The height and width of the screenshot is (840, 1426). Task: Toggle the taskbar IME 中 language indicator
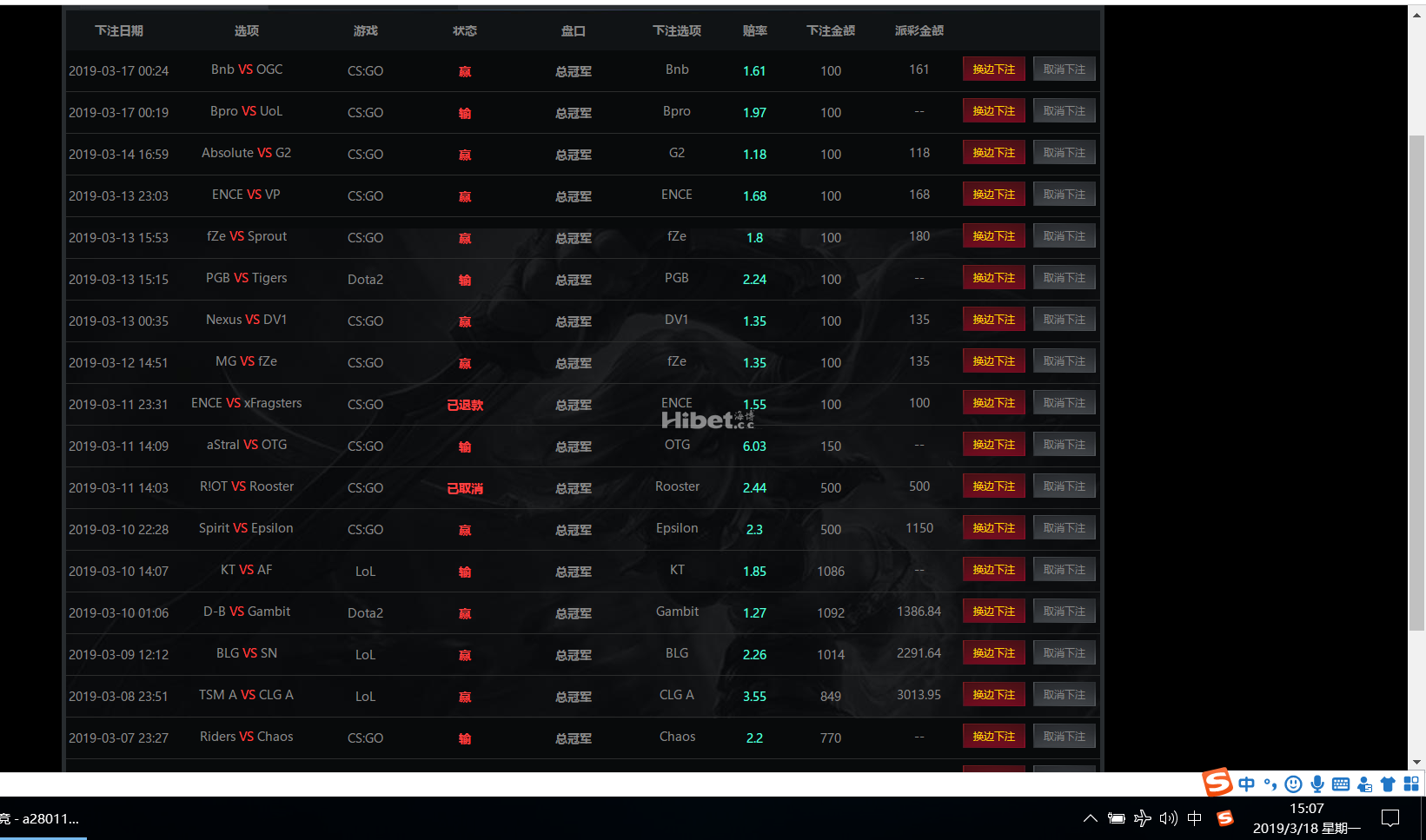point(1195,818)
